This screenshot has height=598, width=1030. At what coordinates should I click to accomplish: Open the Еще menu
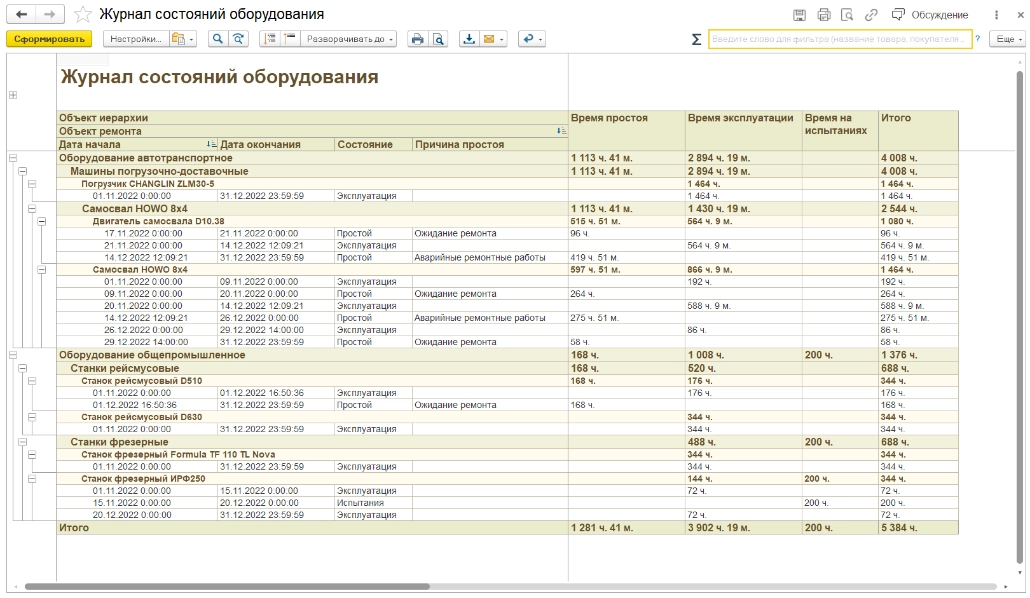(x=1006, y=39)
